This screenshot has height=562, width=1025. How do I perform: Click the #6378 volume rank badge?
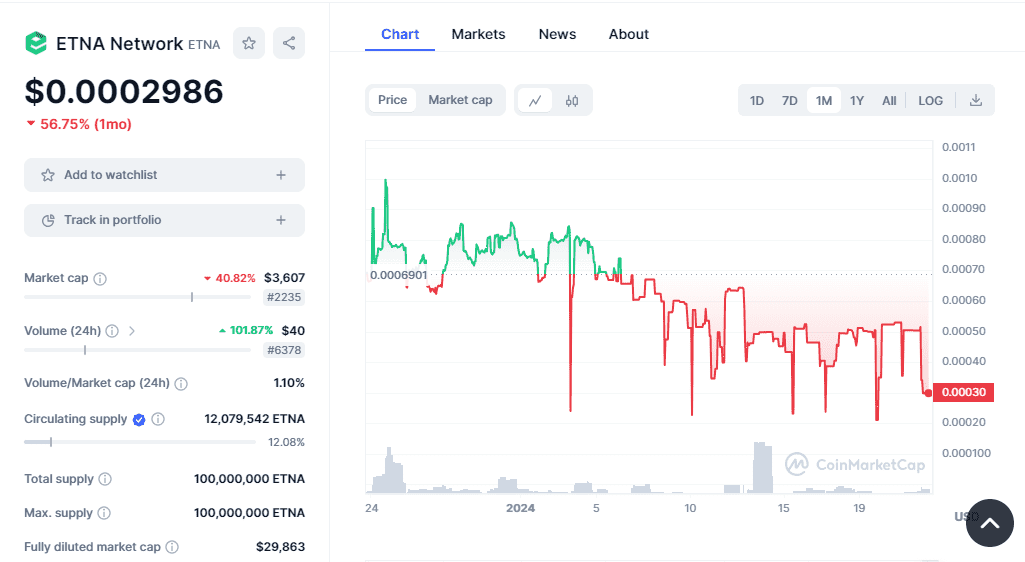pos(284,350)
